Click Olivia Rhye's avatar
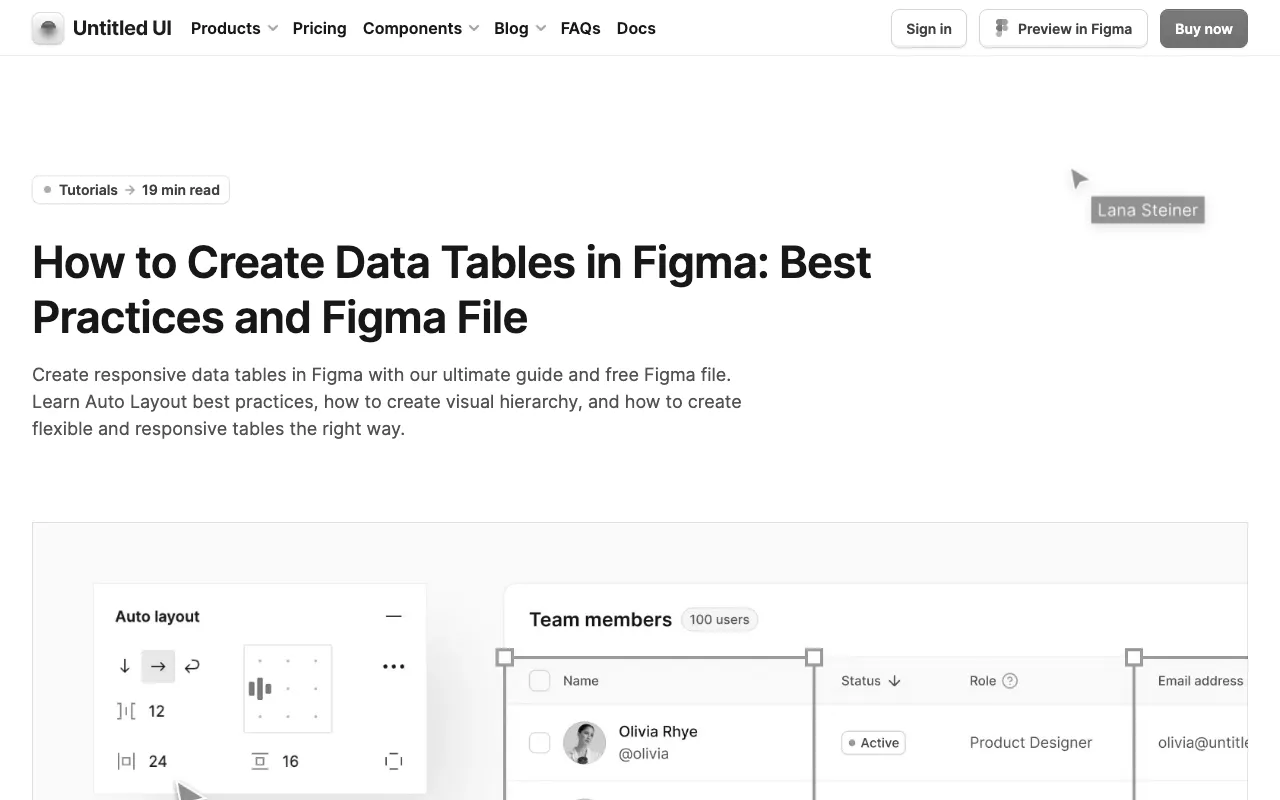Image resolution: width=1280 pixels, height=800 pixels. click(584, 743)
